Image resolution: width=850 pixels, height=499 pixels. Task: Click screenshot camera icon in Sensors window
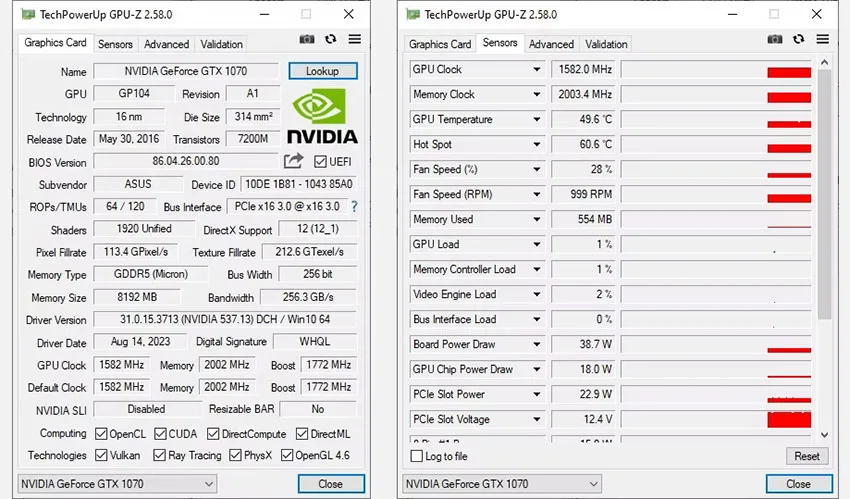click(775, 39)
